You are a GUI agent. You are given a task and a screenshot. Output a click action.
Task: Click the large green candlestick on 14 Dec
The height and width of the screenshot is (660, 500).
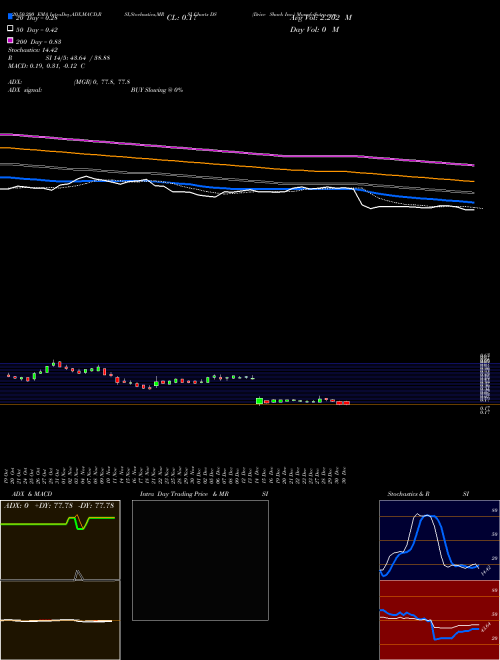click(x=259, y=401)
